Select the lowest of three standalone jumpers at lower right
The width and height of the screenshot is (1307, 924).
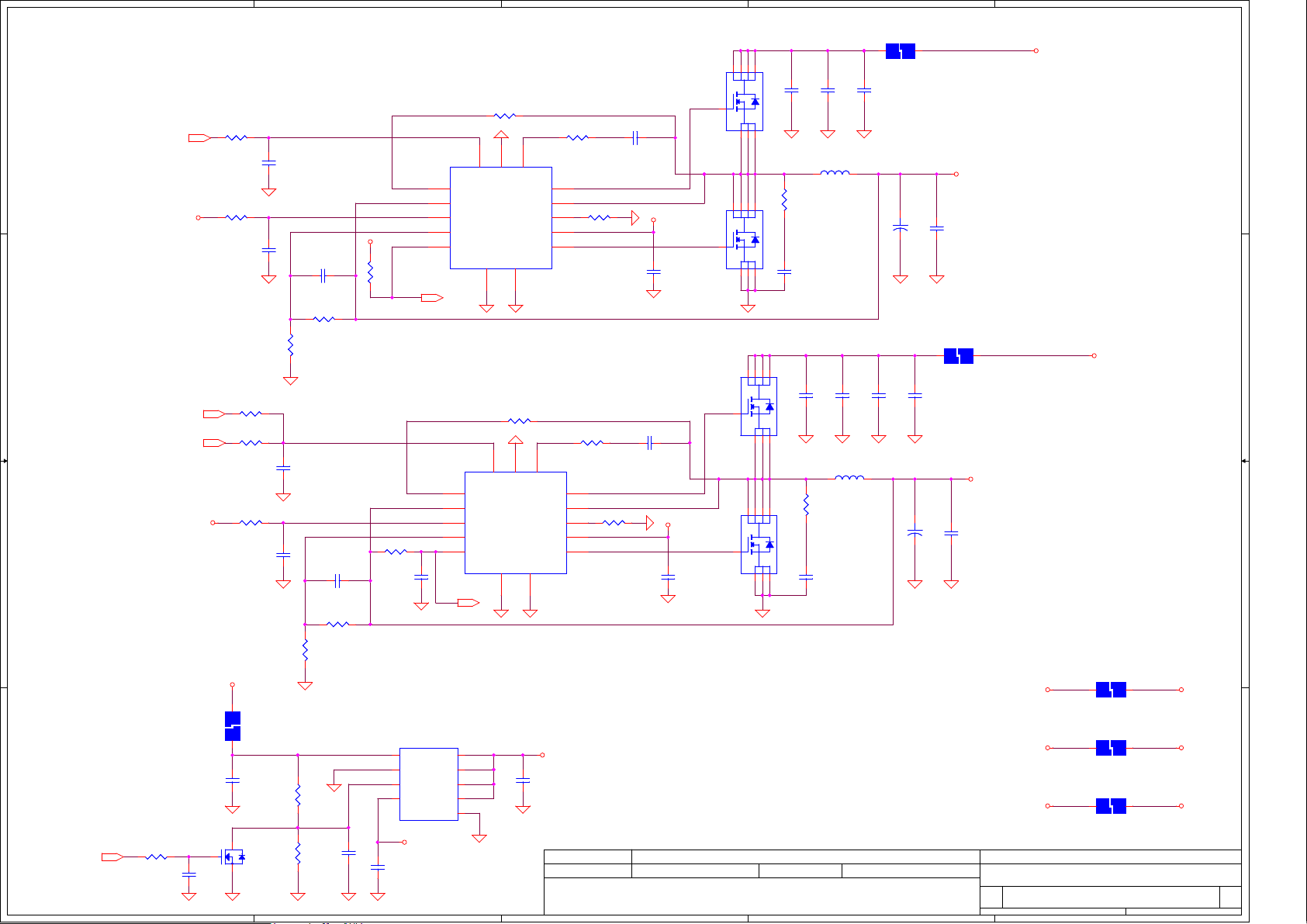(1111, 806)
